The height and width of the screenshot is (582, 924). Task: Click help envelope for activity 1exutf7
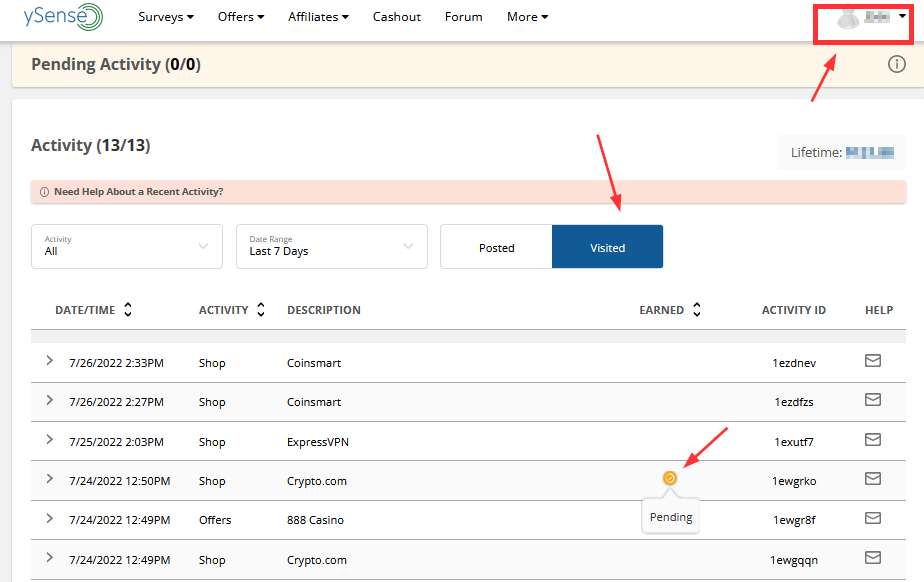tap(873, 440)
